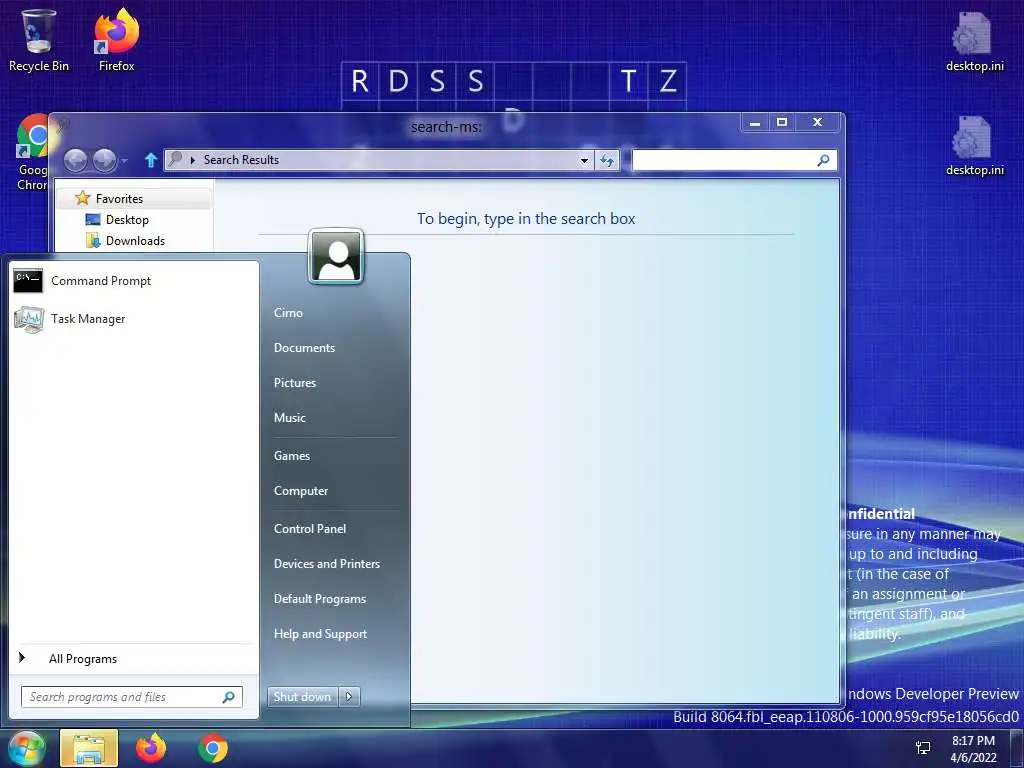Screen dimensions: 1024x768
Task: Expand All Programs list
Action: [133, 659]
